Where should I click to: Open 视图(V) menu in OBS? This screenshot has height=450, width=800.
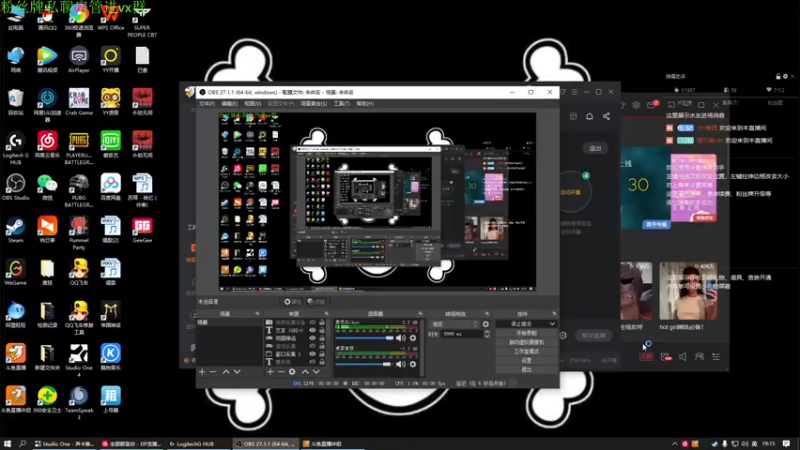coord(253,104)
